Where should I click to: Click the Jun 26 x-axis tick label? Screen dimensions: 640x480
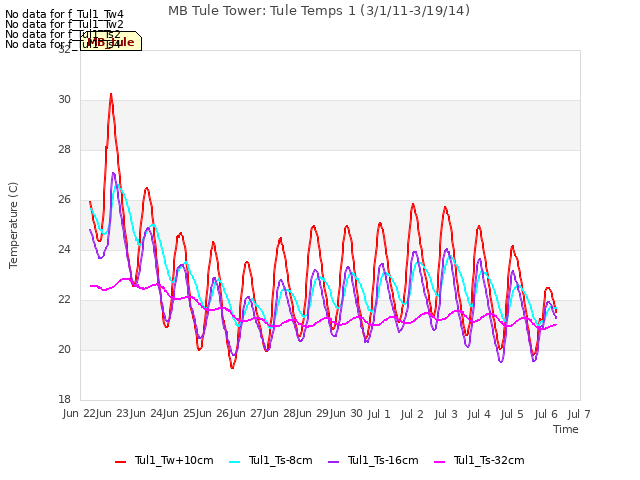coord(213,414)
